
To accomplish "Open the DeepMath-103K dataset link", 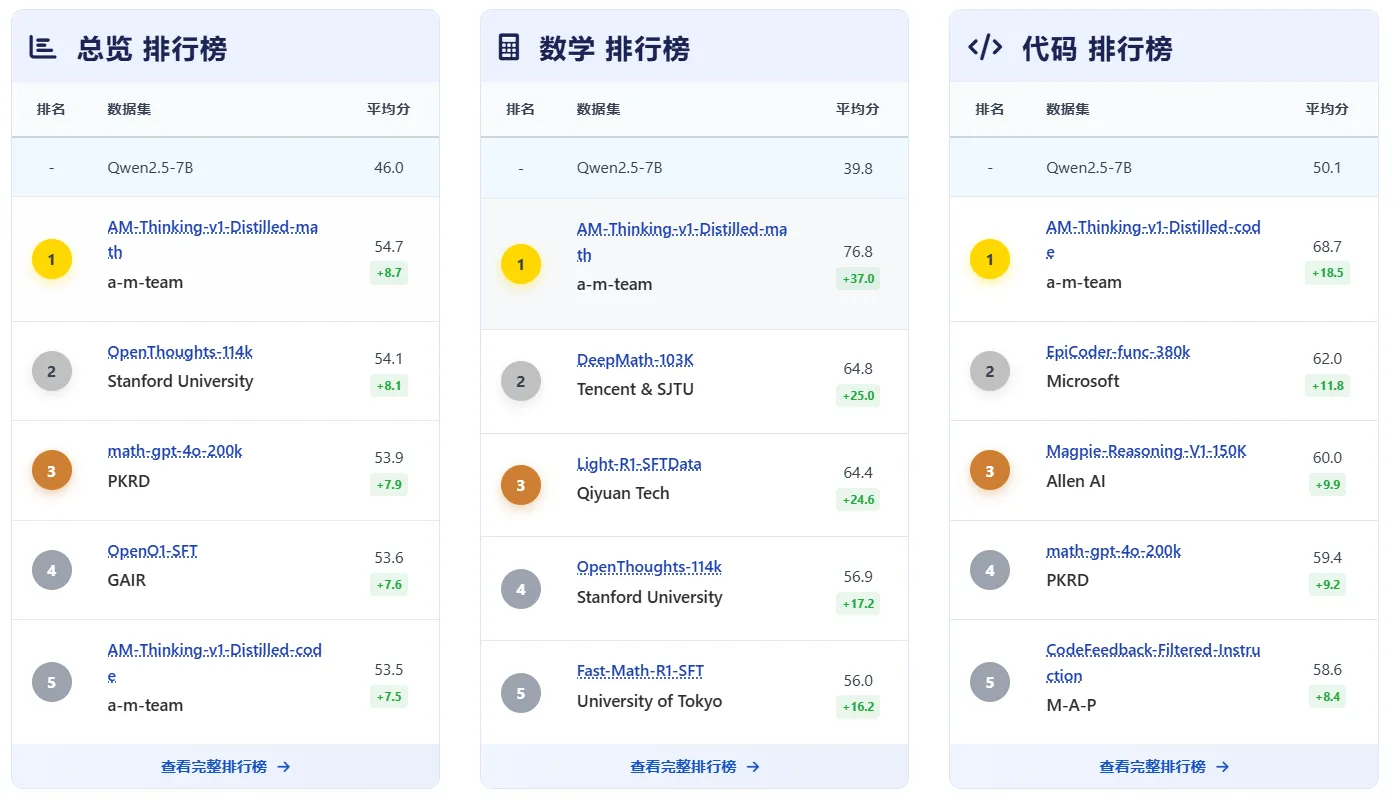I will click(635, 360).
